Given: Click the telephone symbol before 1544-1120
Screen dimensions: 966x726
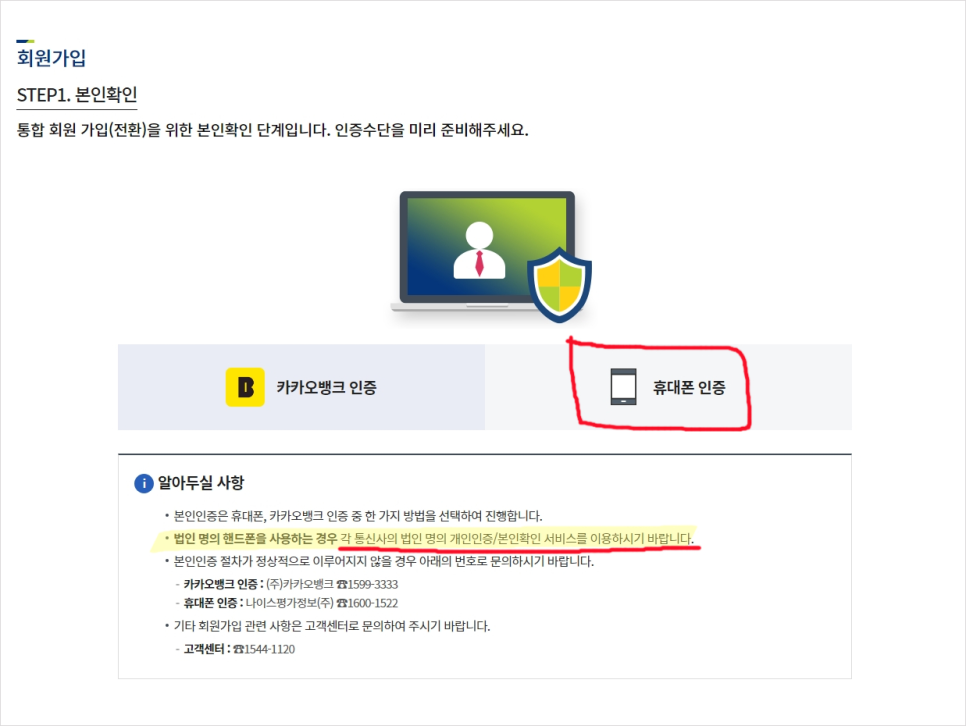Looking at the screenshot, I should coord(239,650).
